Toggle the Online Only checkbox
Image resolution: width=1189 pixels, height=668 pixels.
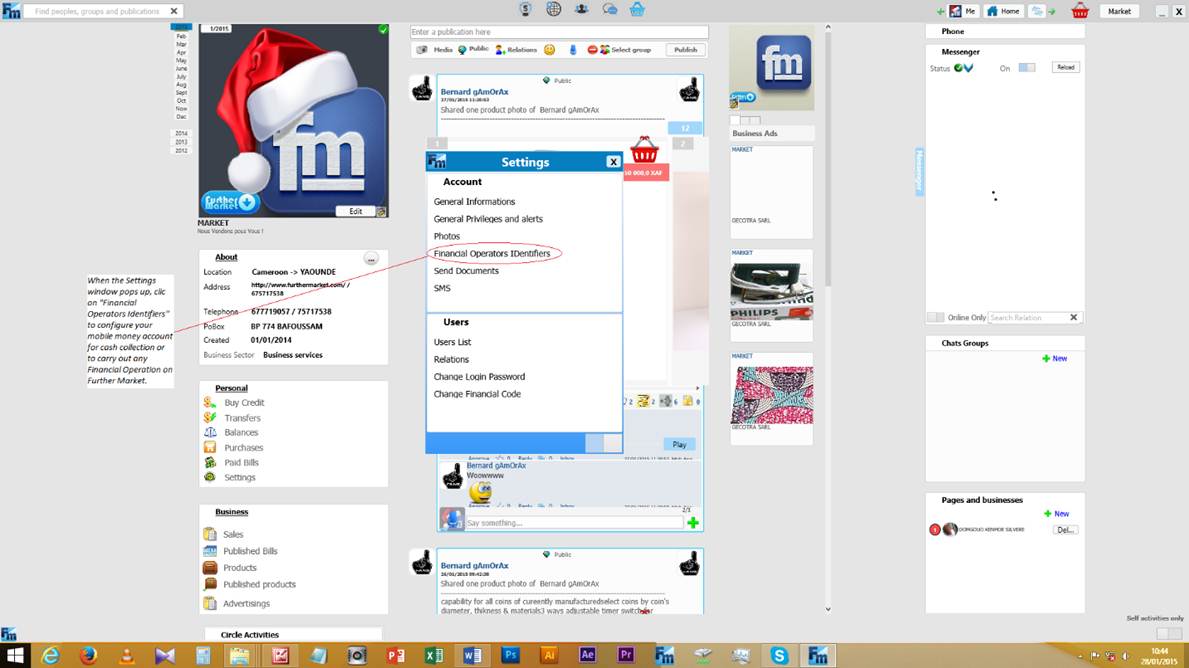(x=936, y=317)
